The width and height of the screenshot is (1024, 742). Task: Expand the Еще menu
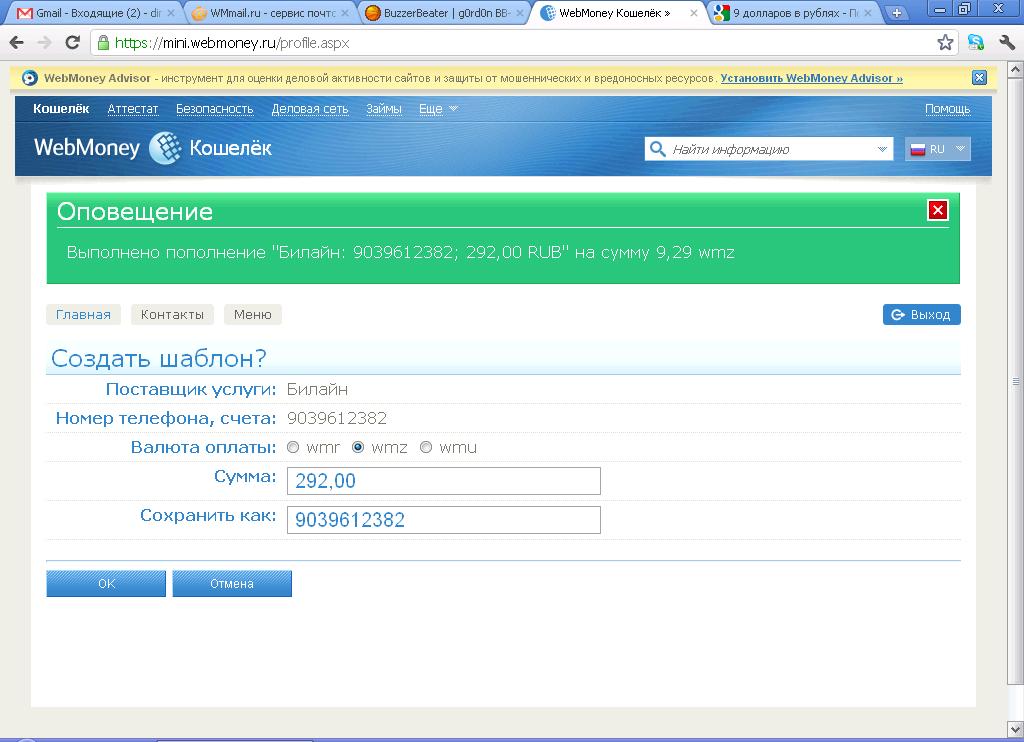coord(438,109)
